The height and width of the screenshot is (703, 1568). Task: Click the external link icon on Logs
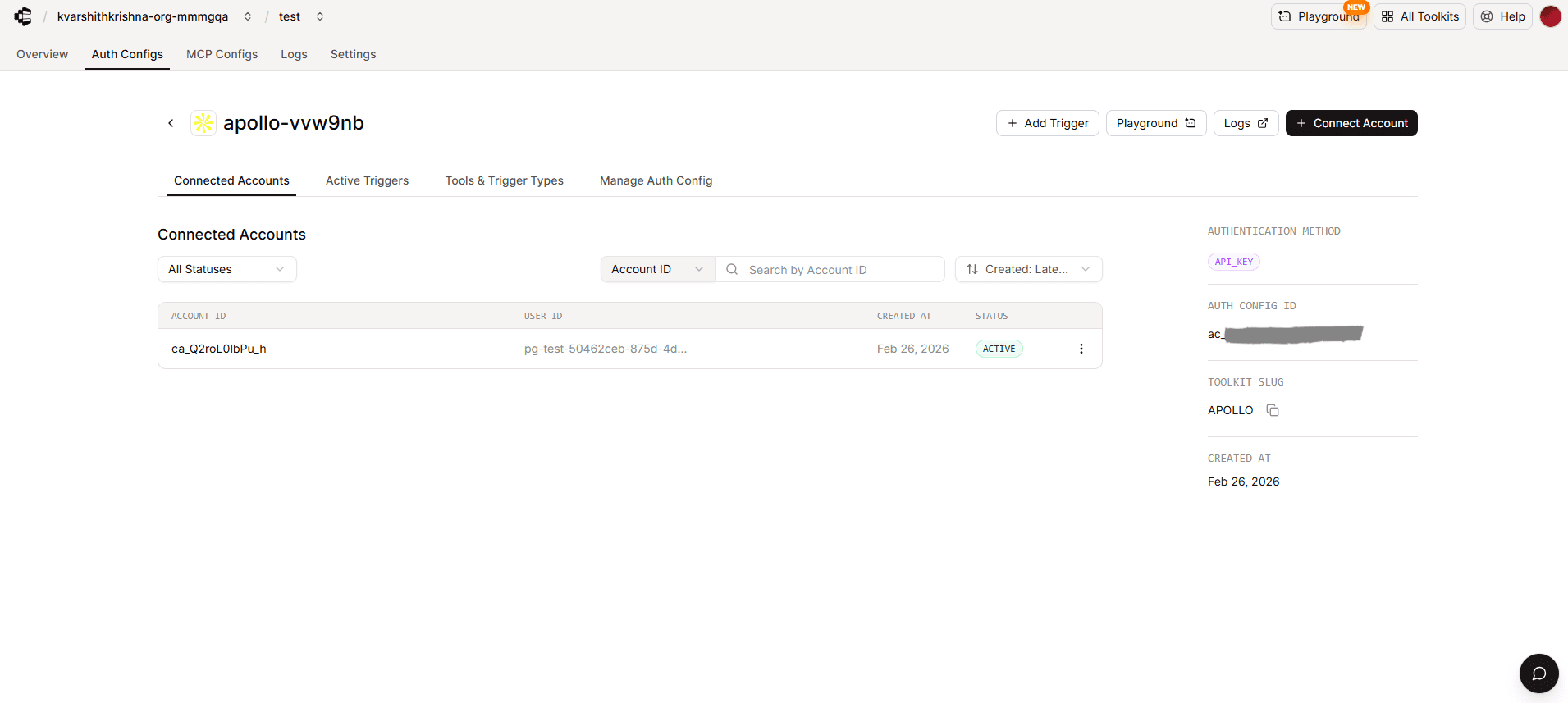1263,123
